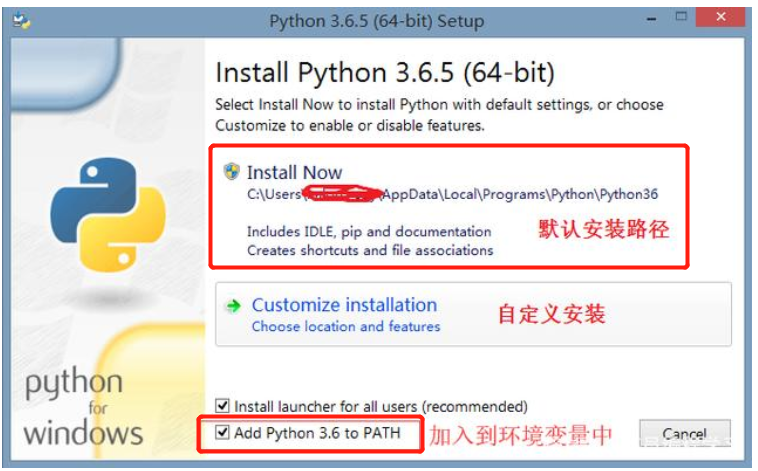Screen dimensions: 758x471
Task: Click the Install Now heading
Action: tap(294, 172)
